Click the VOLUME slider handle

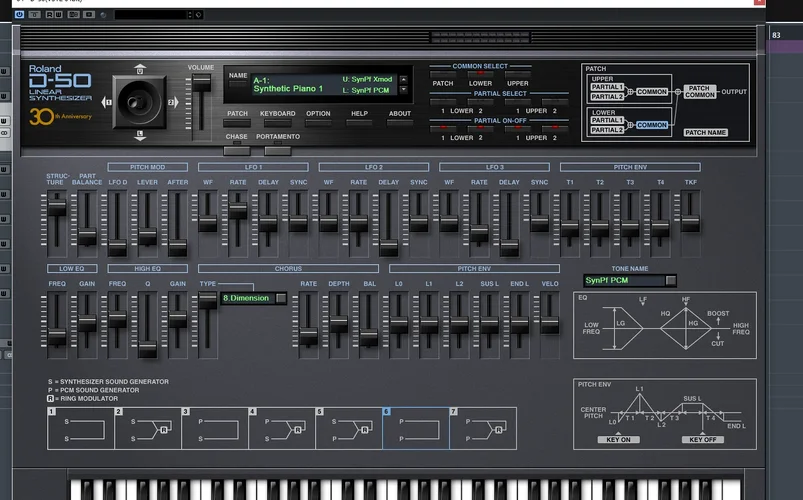pos(201,82)
